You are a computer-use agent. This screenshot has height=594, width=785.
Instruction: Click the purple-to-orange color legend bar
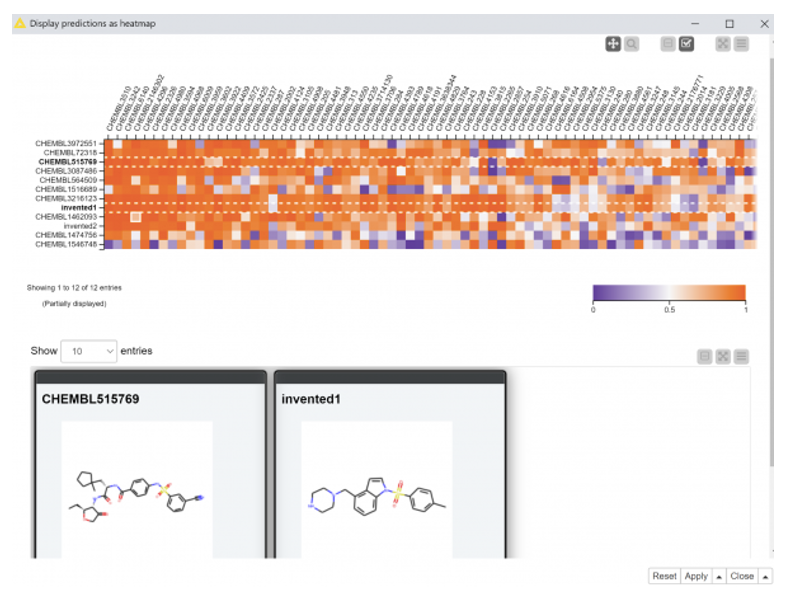coord(669,292)
